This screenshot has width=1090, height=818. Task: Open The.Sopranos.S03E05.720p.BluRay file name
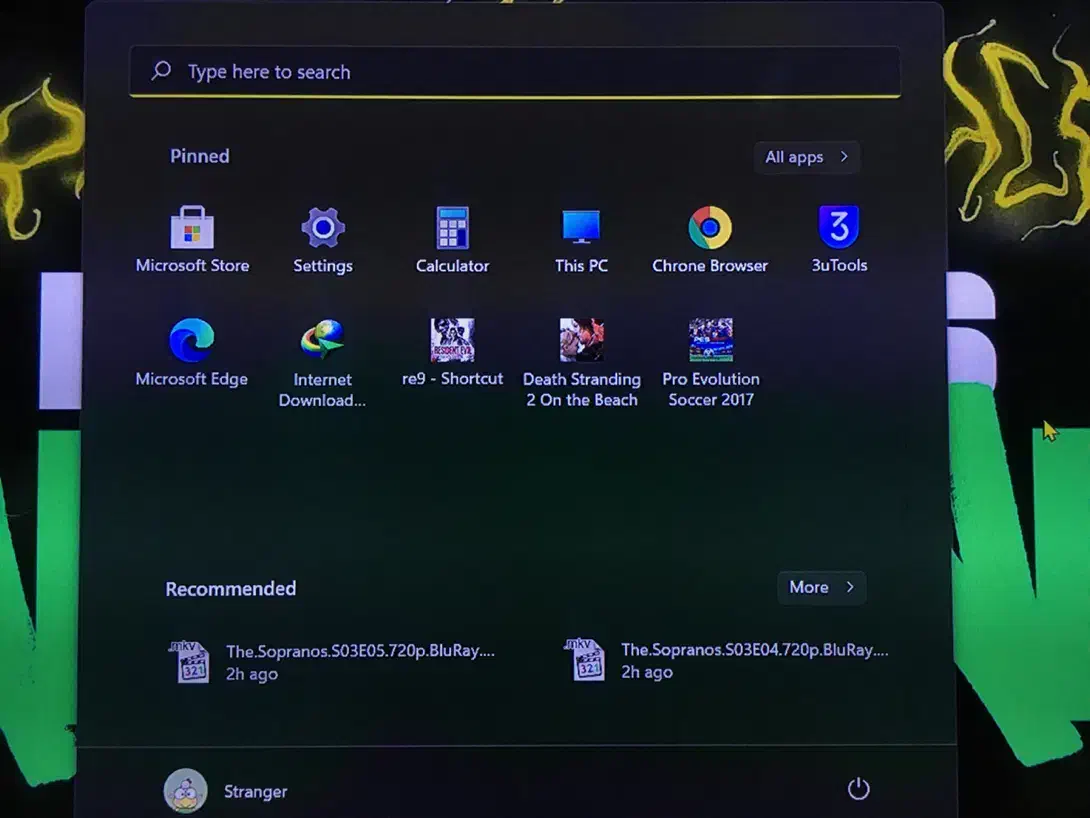pos(360,651)
